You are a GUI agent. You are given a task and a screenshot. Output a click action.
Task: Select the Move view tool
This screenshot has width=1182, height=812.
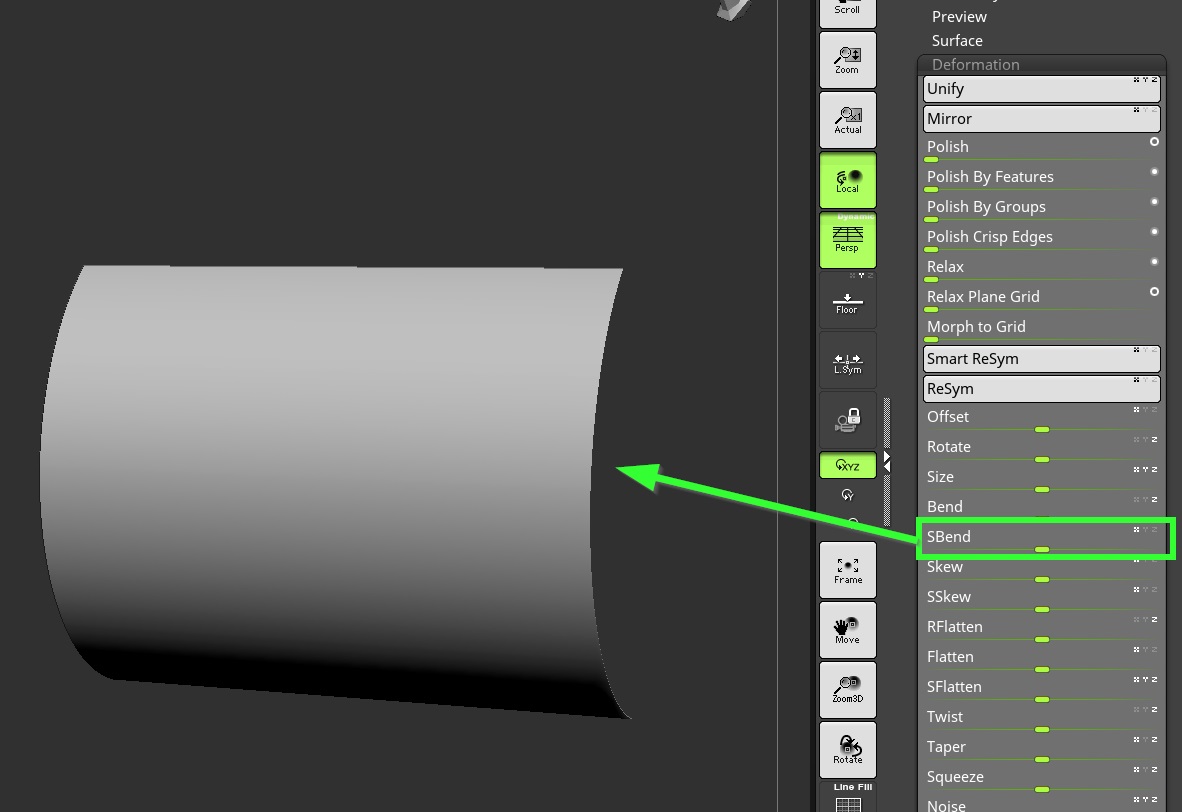847,630
